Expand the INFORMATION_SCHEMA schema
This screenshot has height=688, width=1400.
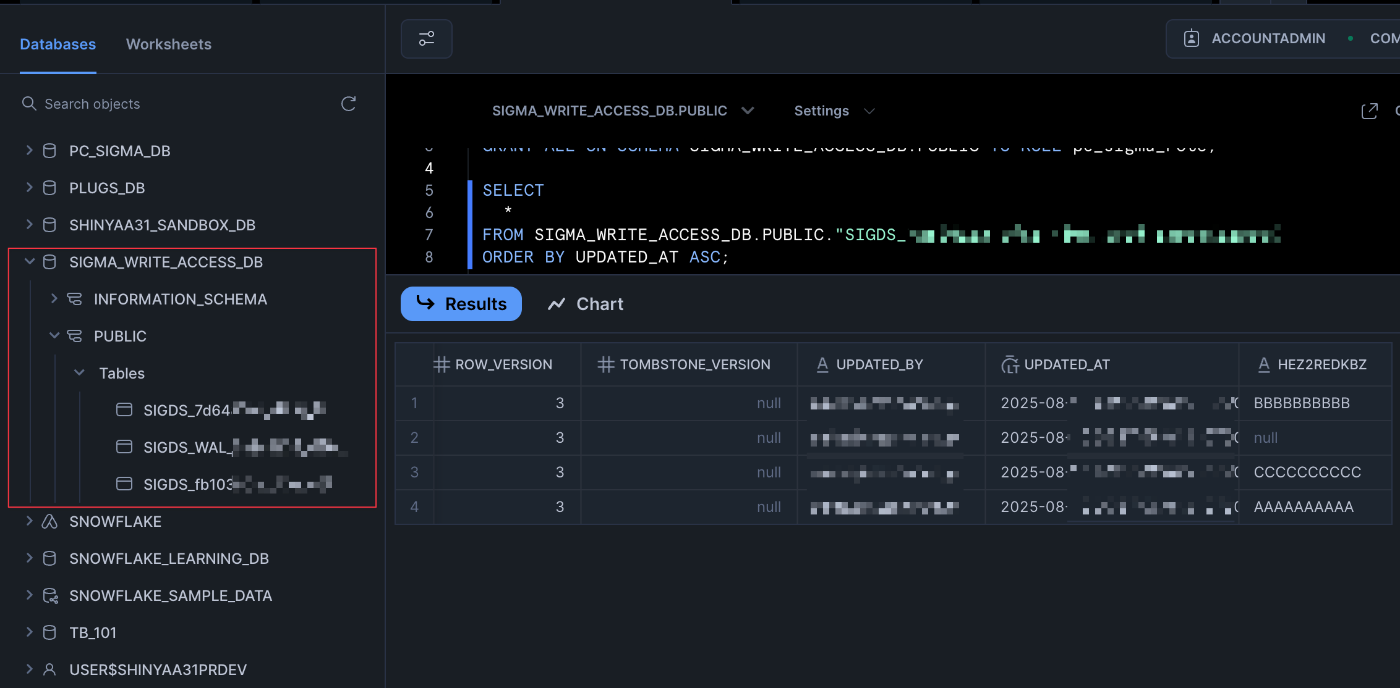54,299
